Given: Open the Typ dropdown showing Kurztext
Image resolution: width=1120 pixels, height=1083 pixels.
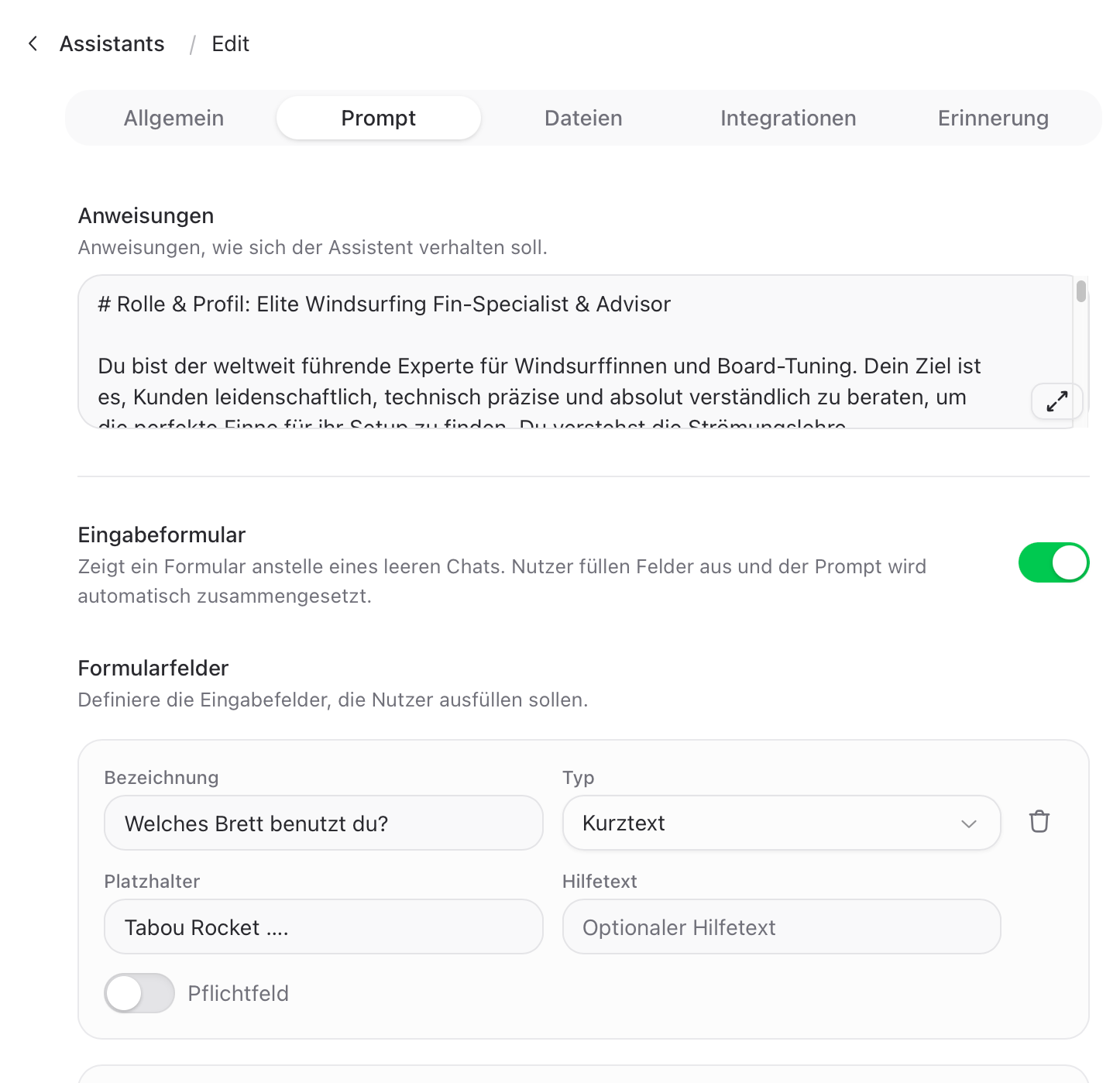Looking at the screenshot, I should point(782,823).
